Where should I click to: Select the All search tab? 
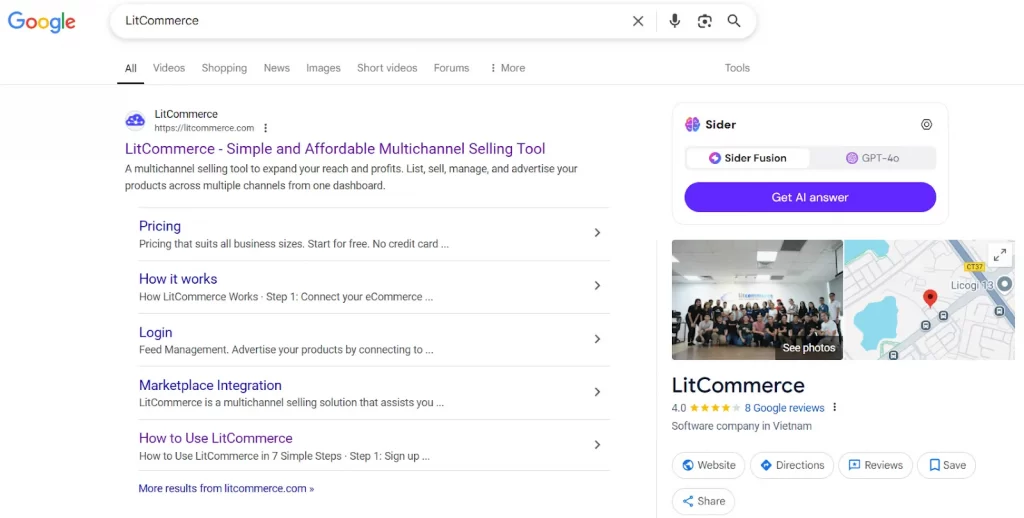pyautogui.click(x=131, y=68)
